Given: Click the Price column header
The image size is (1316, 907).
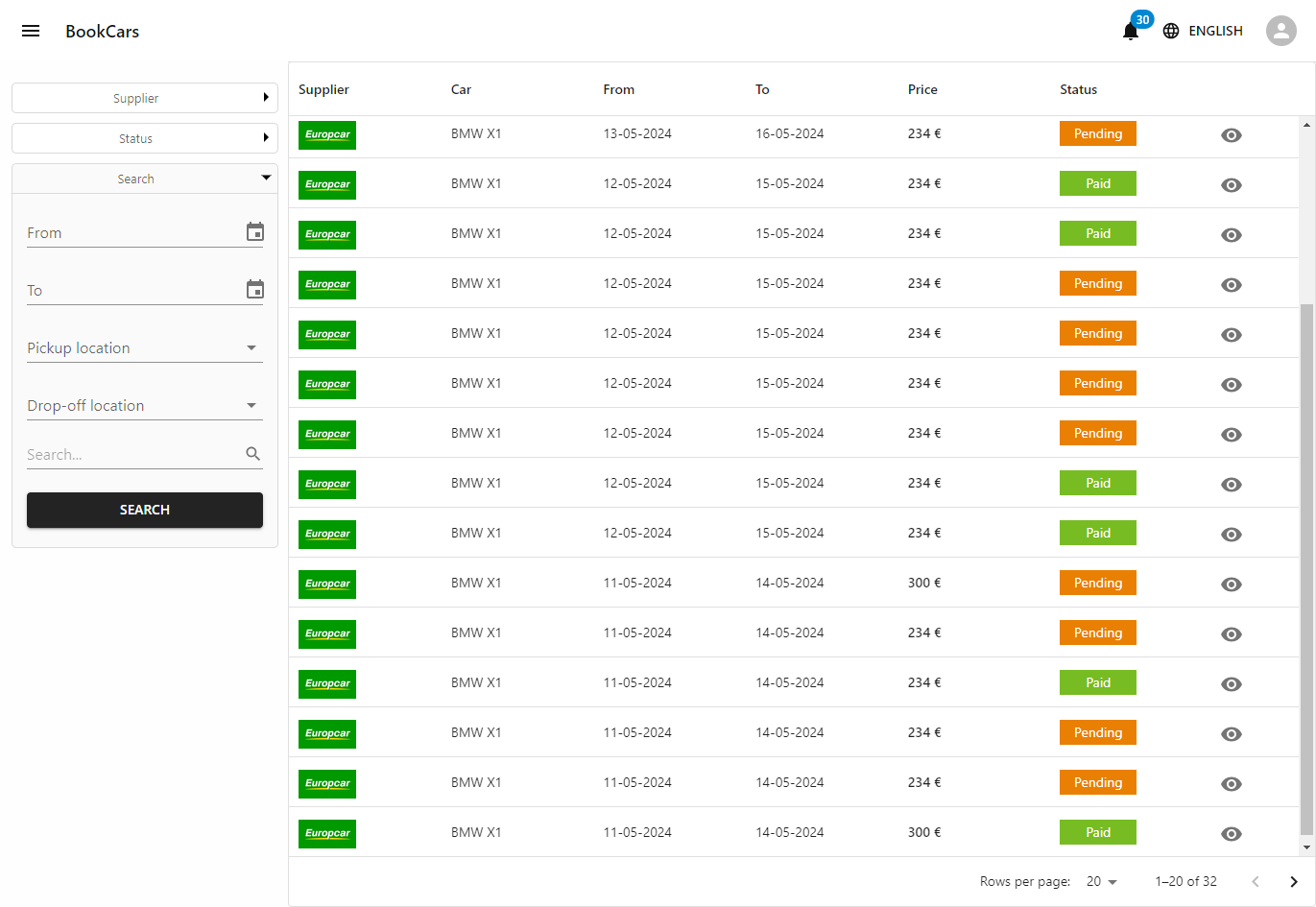Looking at the screenshot, I should point(922,89).
